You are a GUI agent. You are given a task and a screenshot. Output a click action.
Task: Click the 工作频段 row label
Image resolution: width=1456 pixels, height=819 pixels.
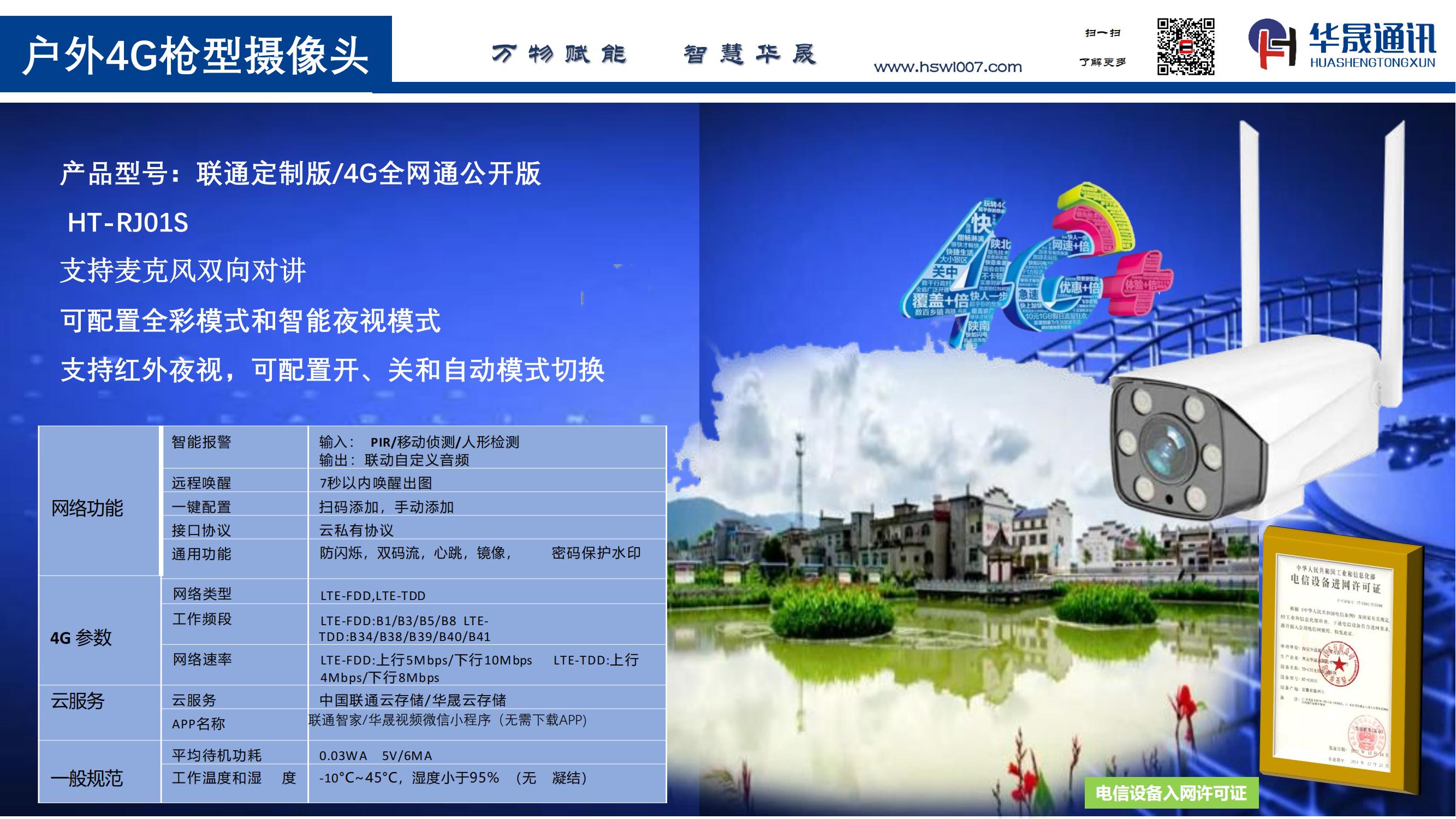tap(202, 619)
